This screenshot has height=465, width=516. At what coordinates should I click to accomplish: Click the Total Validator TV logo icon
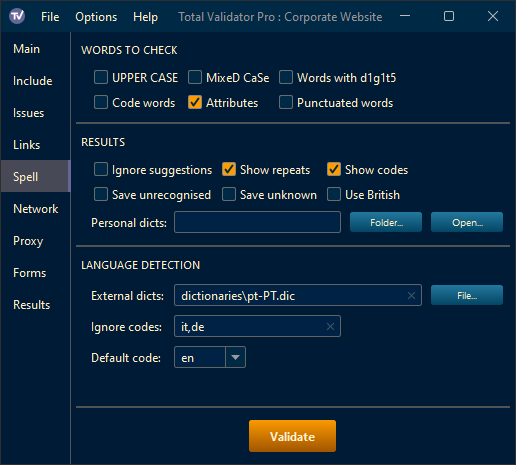[17, 16]
